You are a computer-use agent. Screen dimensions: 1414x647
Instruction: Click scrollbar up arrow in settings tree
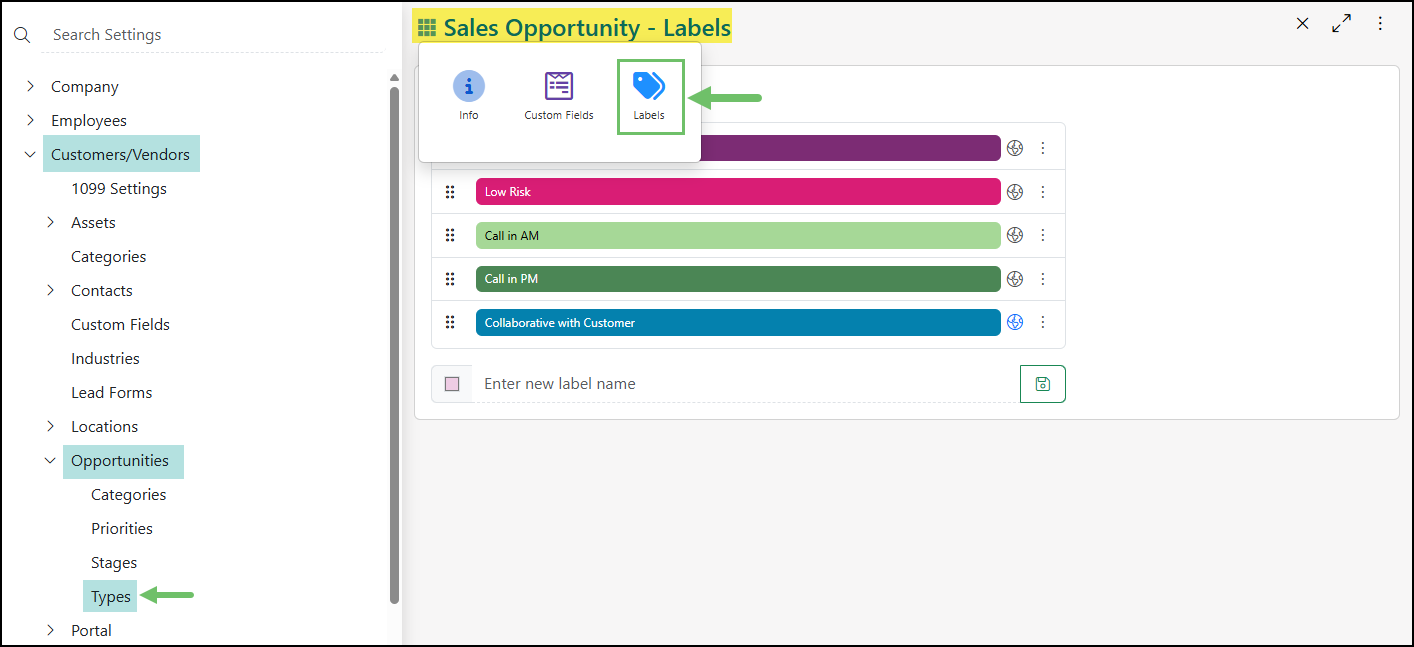coord(394,77)
